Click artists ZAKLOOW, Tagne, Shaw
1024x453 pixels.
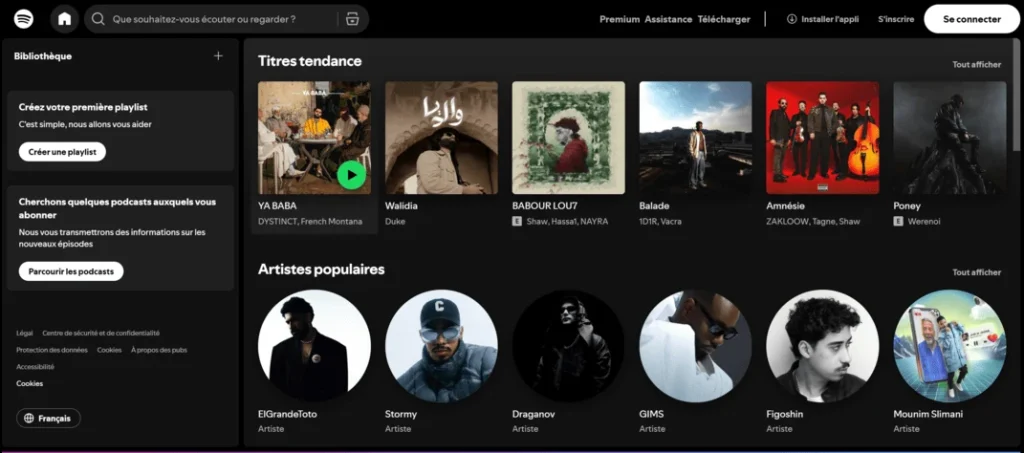(813, 221)
